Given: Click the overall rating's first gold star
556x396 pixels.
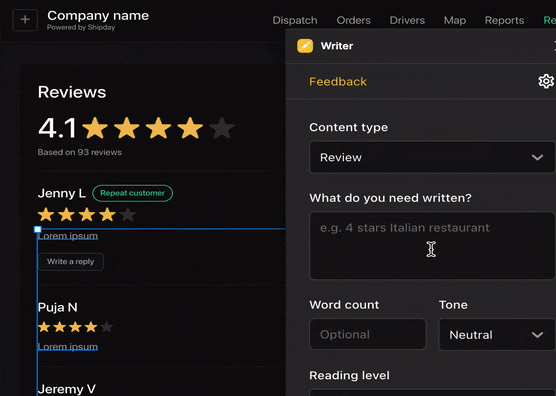Looking at the screenshot, I should point(95,128).
